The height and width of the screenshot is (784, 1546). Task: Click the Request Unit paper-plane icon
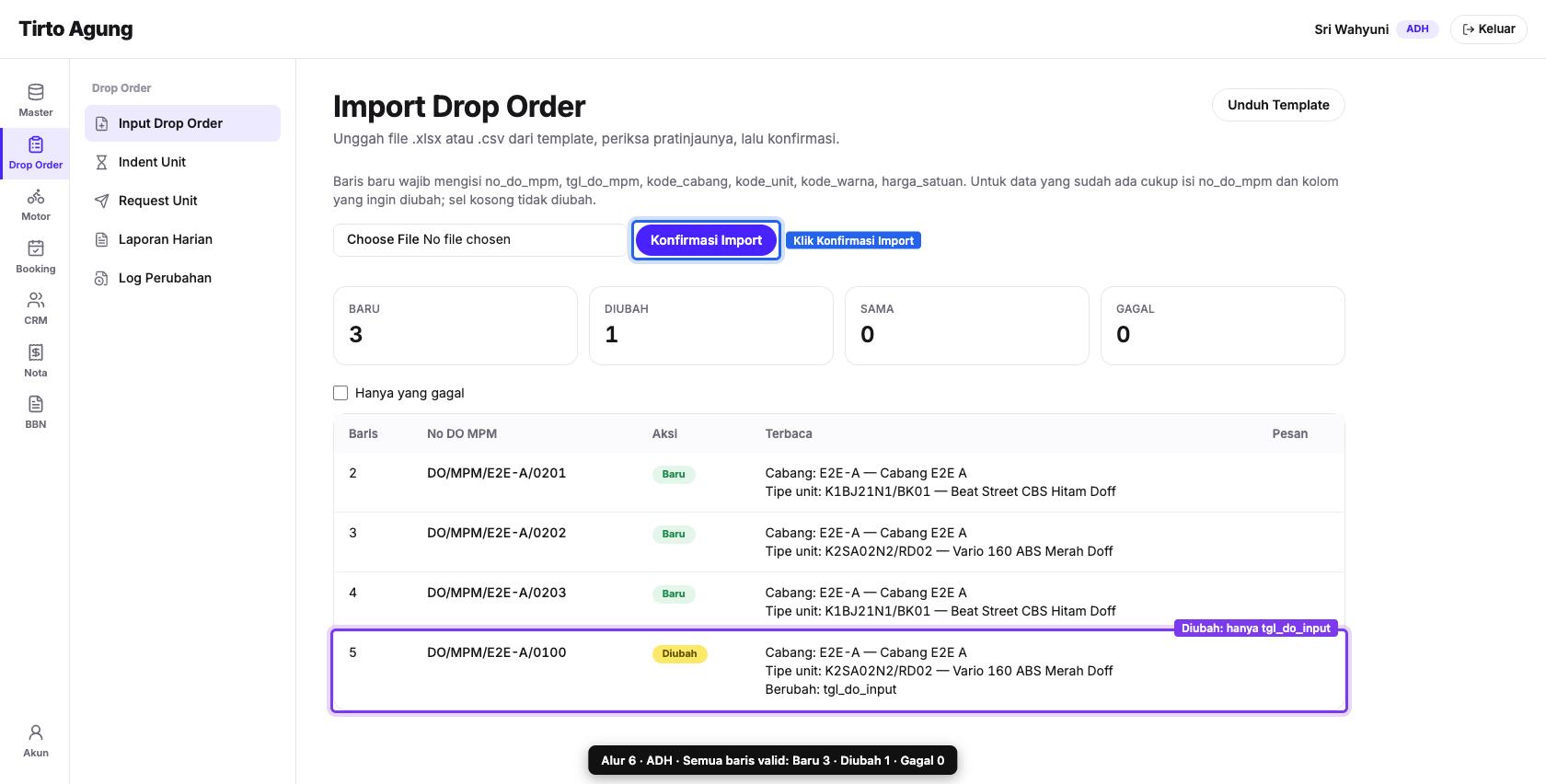tap(102, 201)
